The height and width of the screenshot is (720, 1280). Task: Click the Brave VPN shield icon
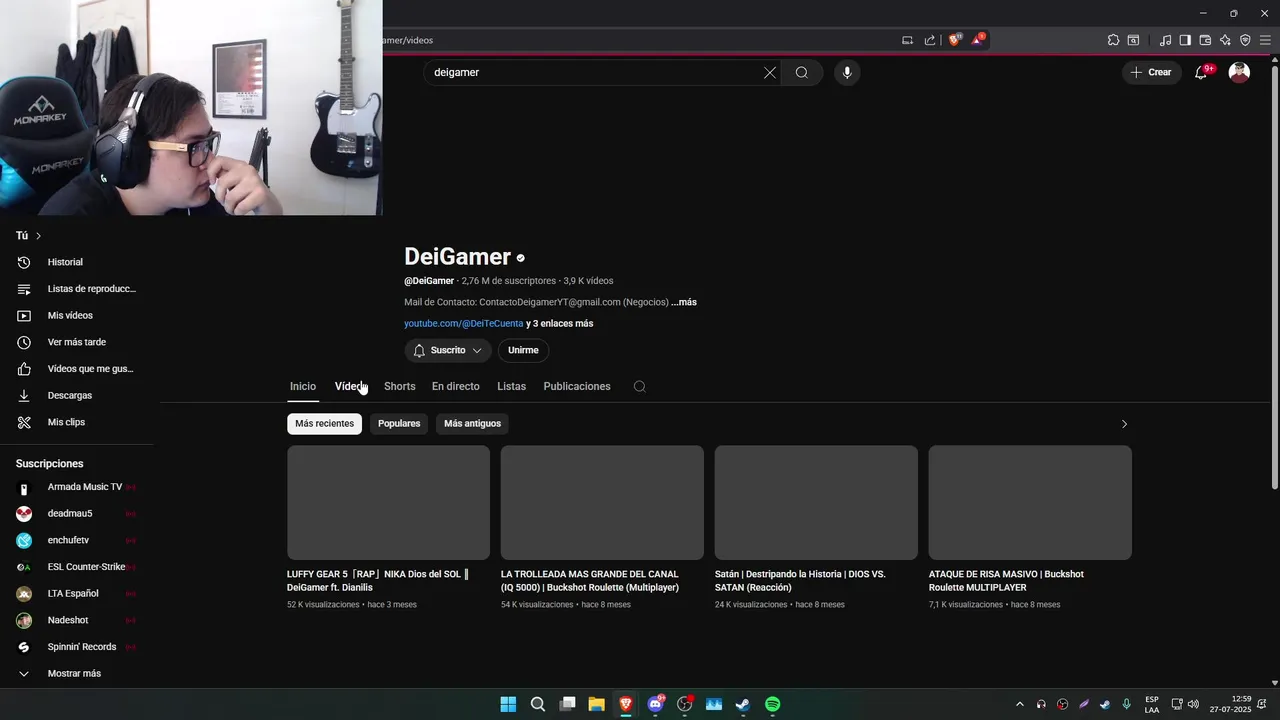(x=1245, y=40)
